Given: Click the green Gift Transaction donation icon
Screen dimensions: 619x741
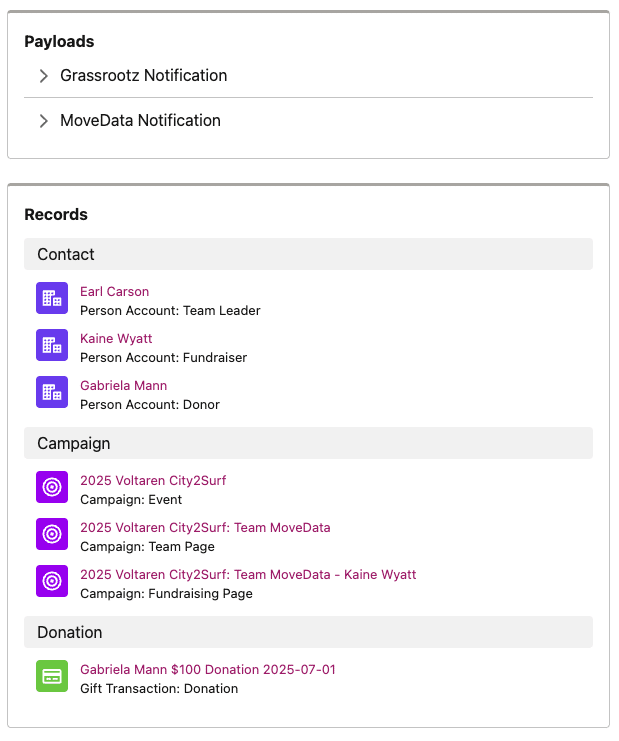Looking at the screenshot, I should (x=52, y=676).
